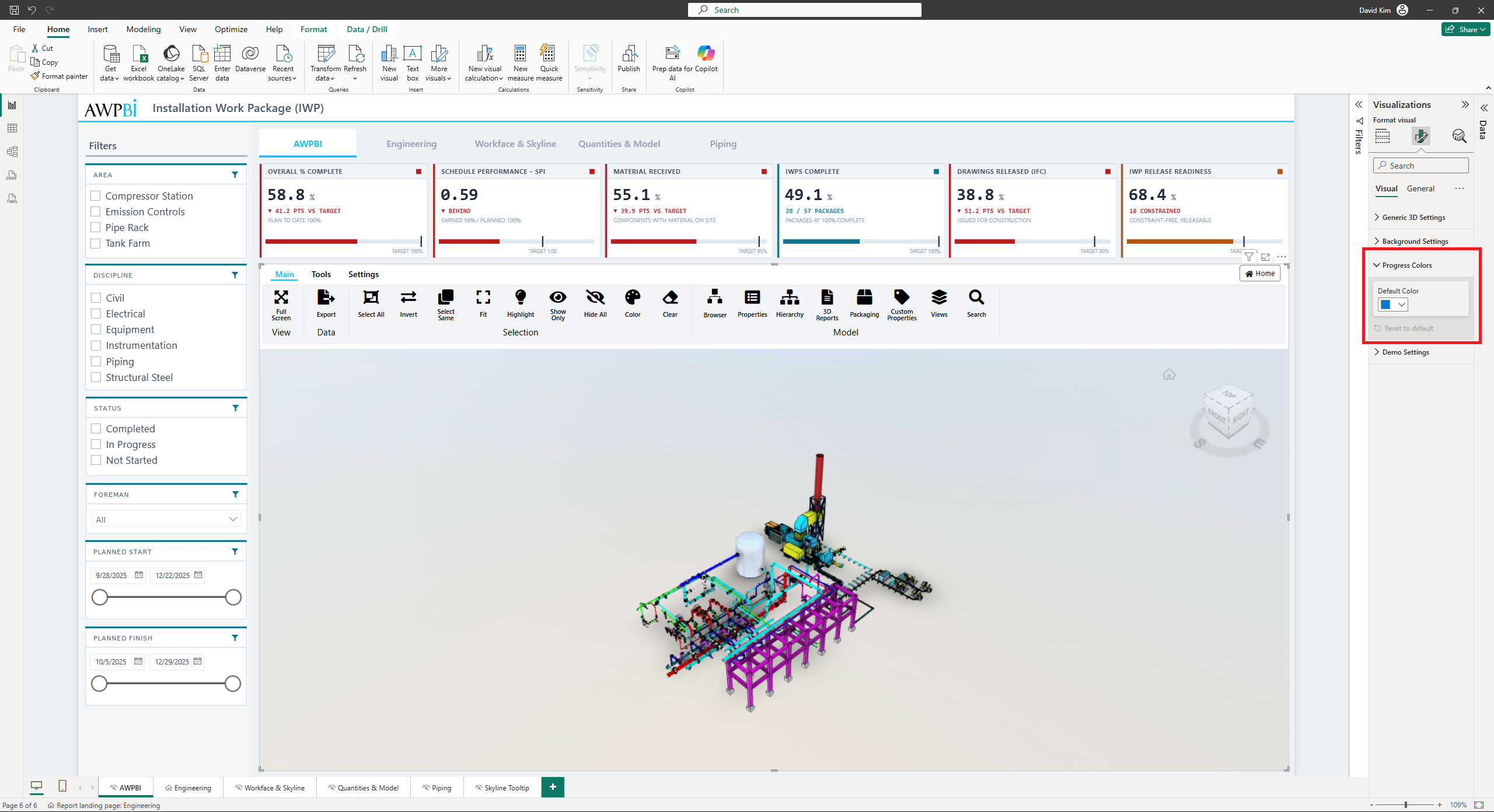Tick the Structural Steel checkbox
The width and height of the screenshot is (1494, 812).
point(96,377)
